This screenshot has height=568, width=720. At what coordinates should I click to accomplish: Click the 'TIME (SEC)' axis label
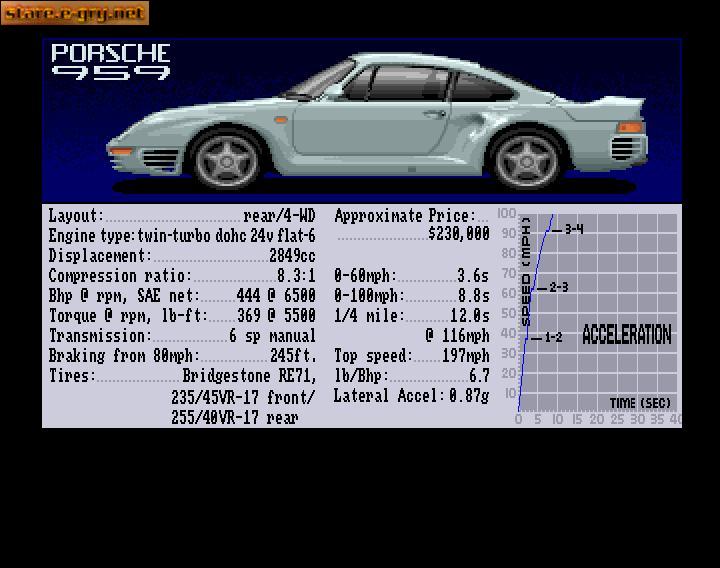coord(640,403)
